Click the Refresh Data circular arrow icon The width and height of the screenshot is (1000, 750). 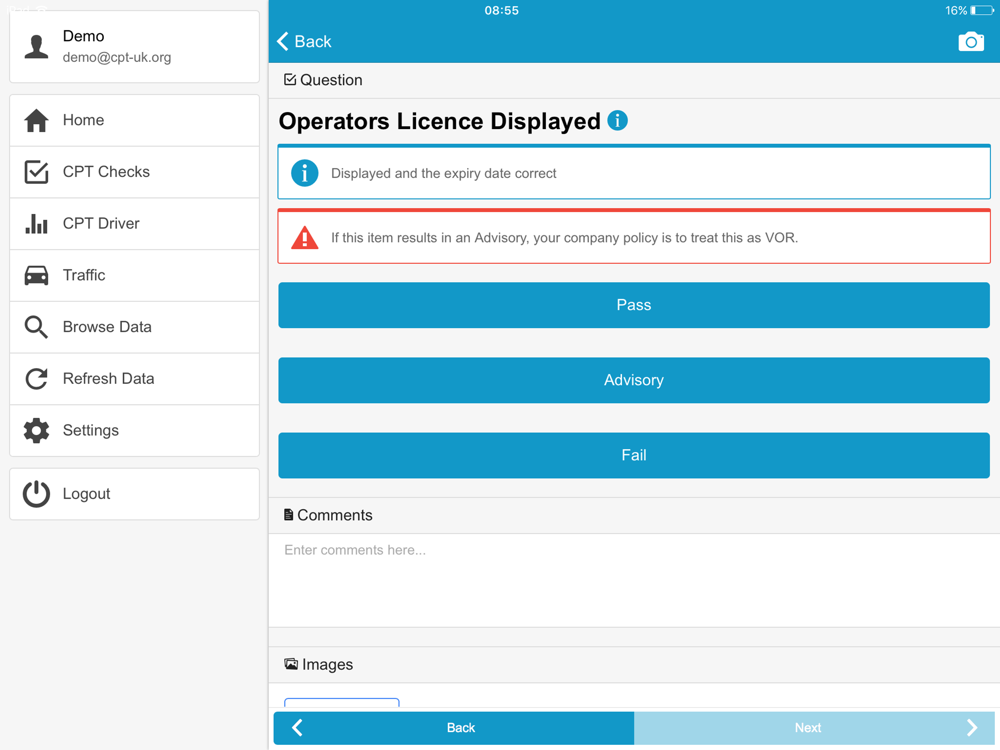tap(37, 379)
